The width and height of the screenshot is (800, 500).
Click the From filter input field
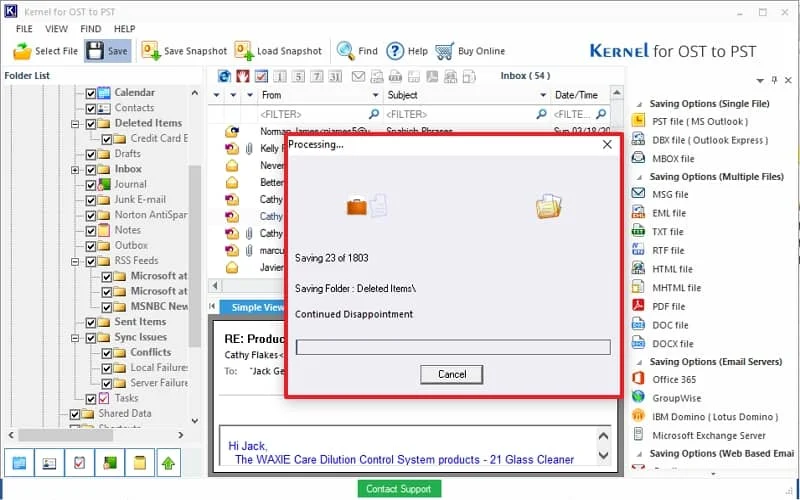coord(319,114)
